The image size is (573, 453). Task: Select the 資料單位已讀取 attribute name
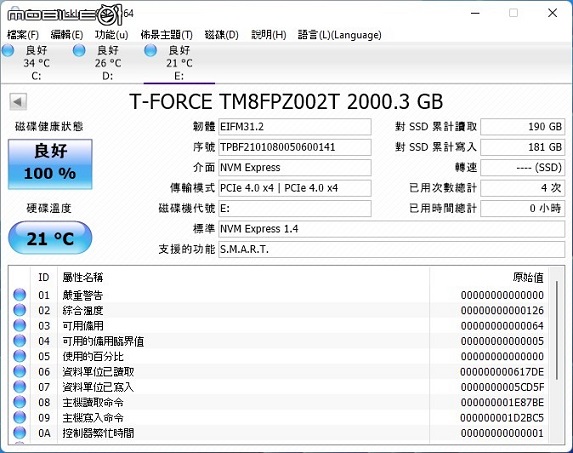coord(98,372)
